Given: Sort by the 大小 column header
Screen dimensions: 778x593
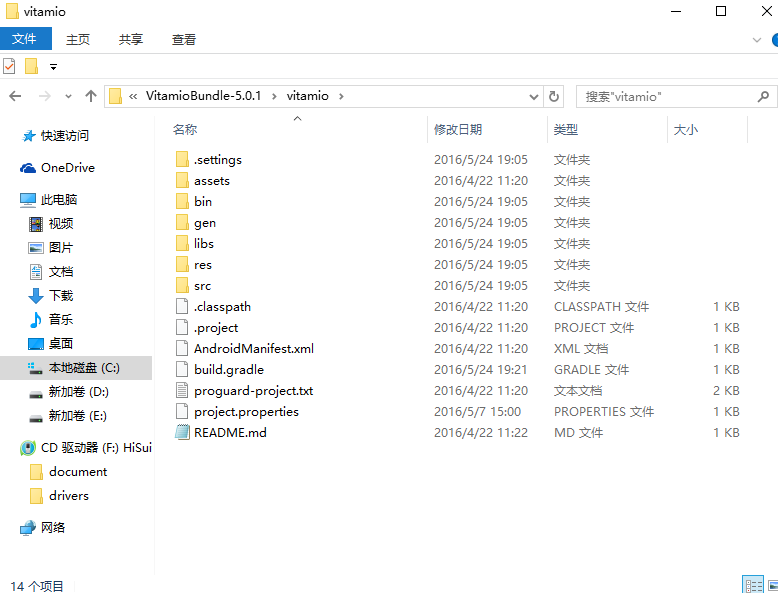Looking at the screenshot, I should [686, 130].
